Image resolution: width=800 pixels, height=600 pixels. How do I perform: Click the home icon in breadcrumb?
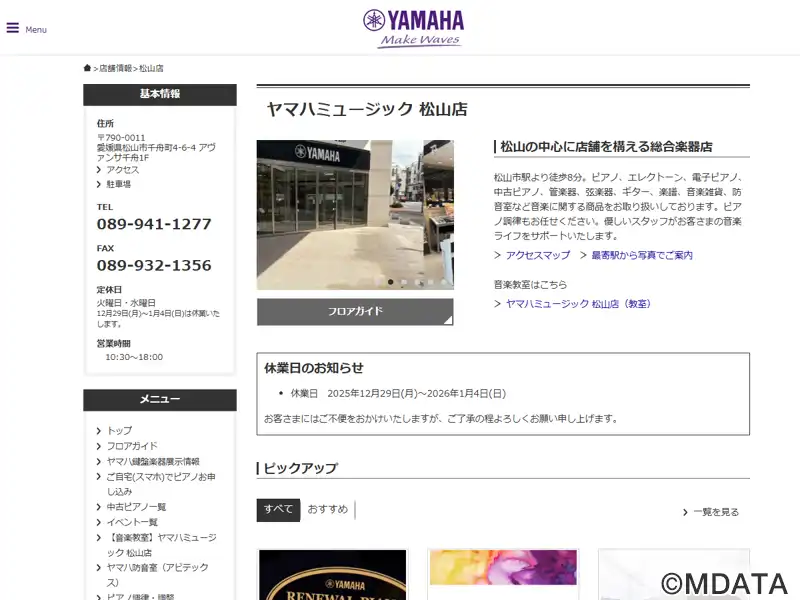coord(87,68)
